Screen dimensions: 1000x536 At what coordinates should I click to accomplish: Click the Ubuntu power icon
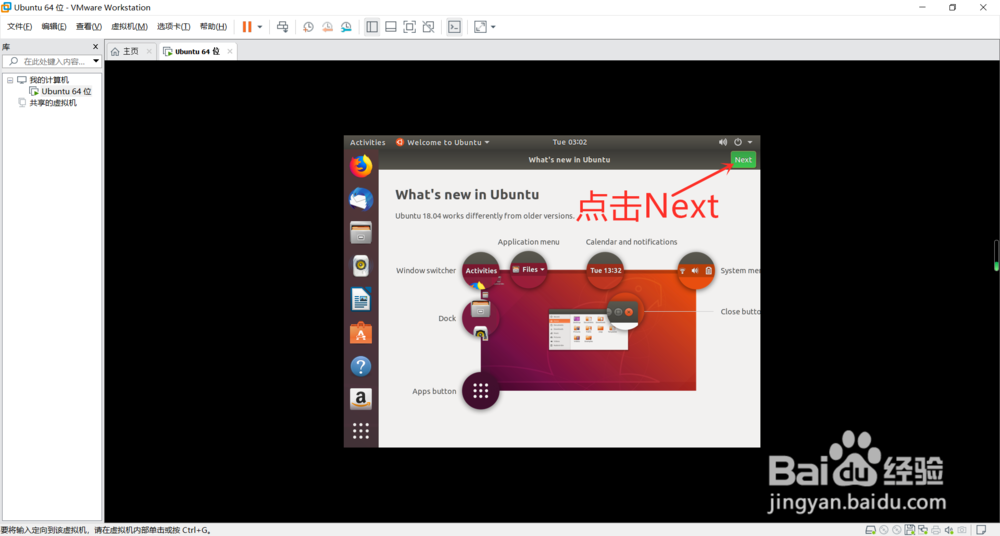coord(738,142)
